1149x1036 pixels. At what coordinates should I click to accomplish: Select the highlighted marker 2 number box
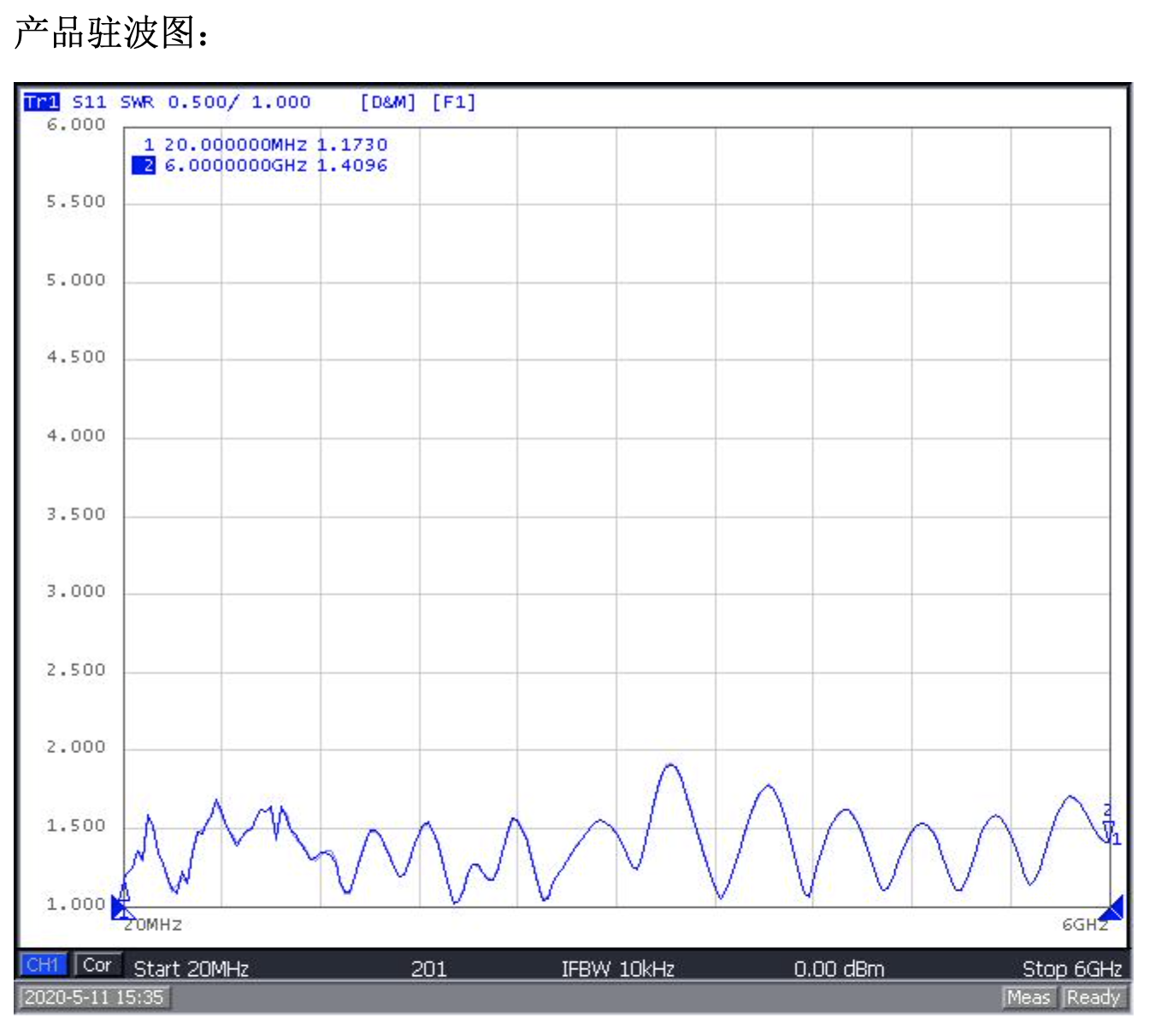click(x=144, y=166)
